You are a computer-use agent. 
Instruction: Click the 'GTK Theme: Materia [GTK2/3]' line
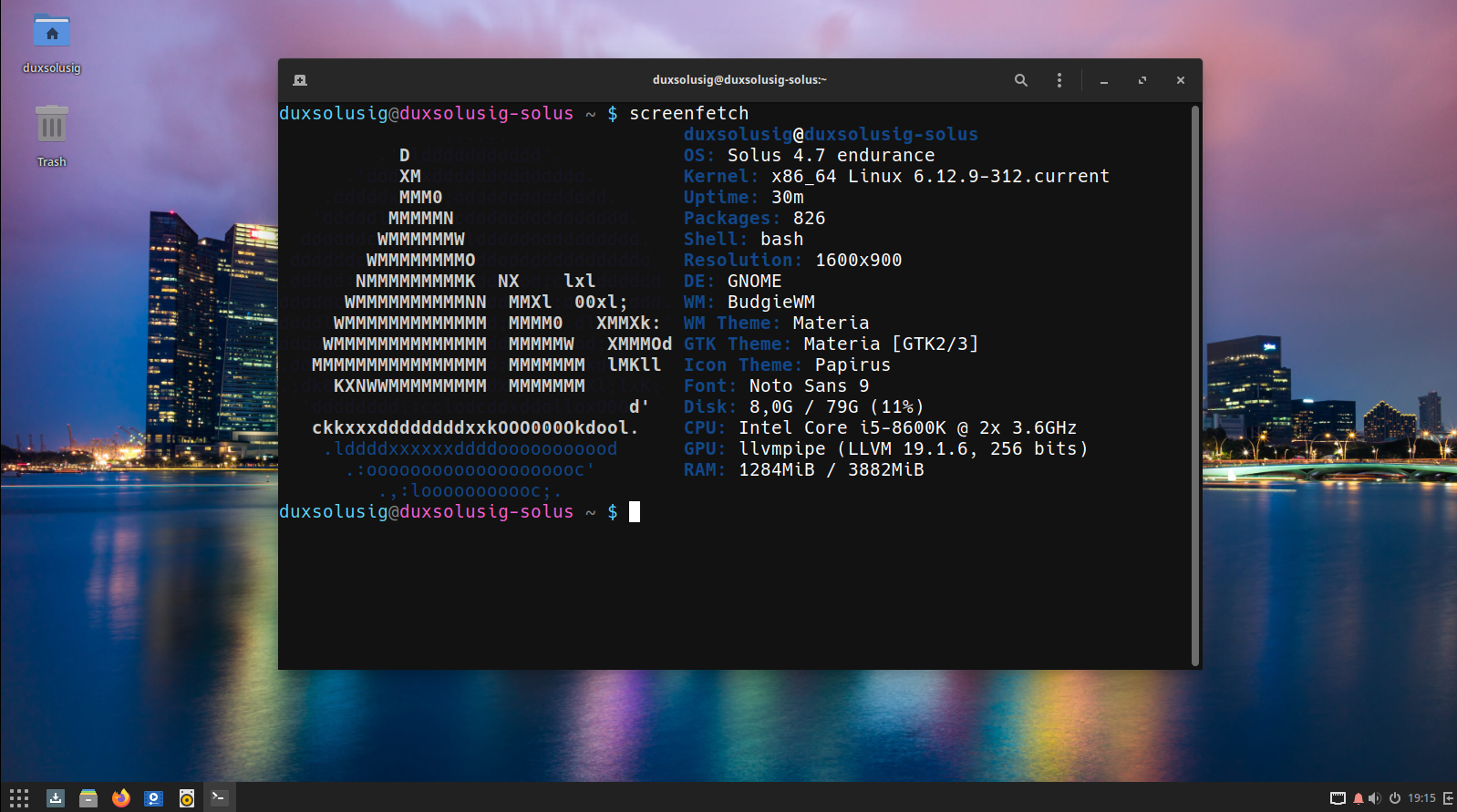coord(832,344)
